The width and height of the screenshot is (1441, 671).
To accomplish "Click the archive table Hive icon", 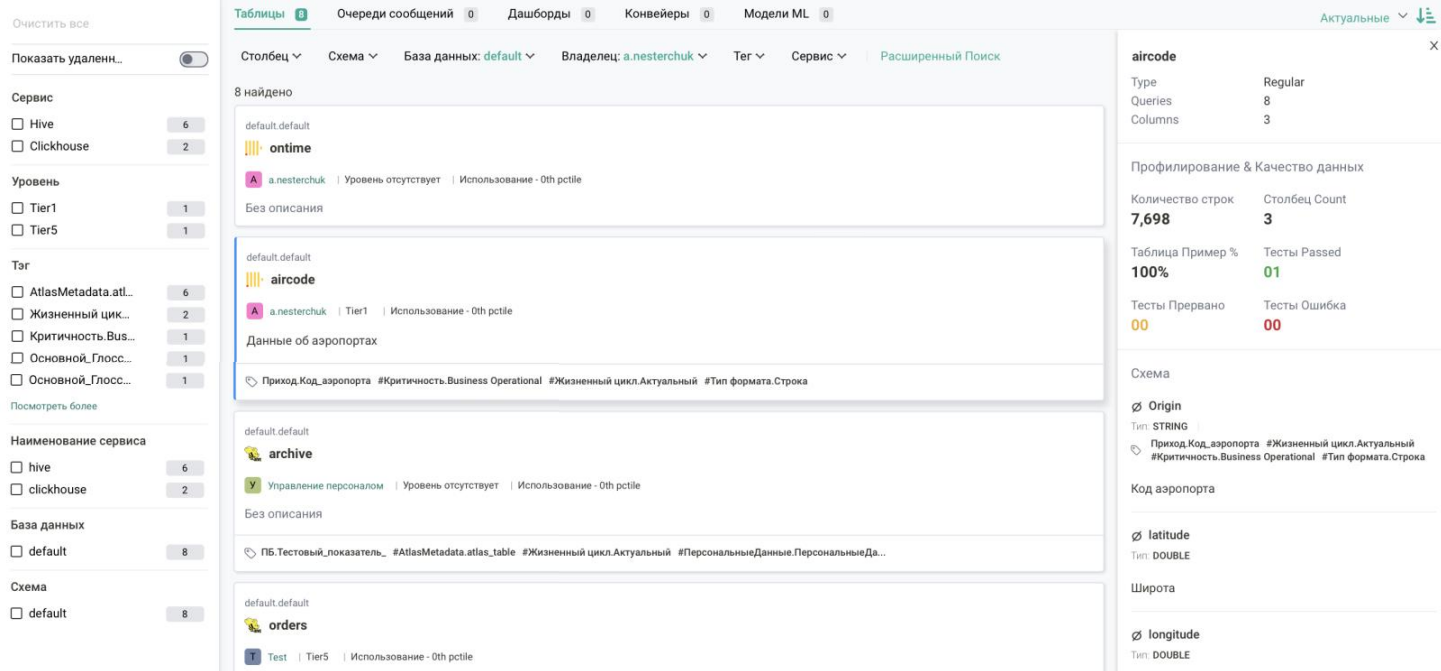I will tap(253, 454).
